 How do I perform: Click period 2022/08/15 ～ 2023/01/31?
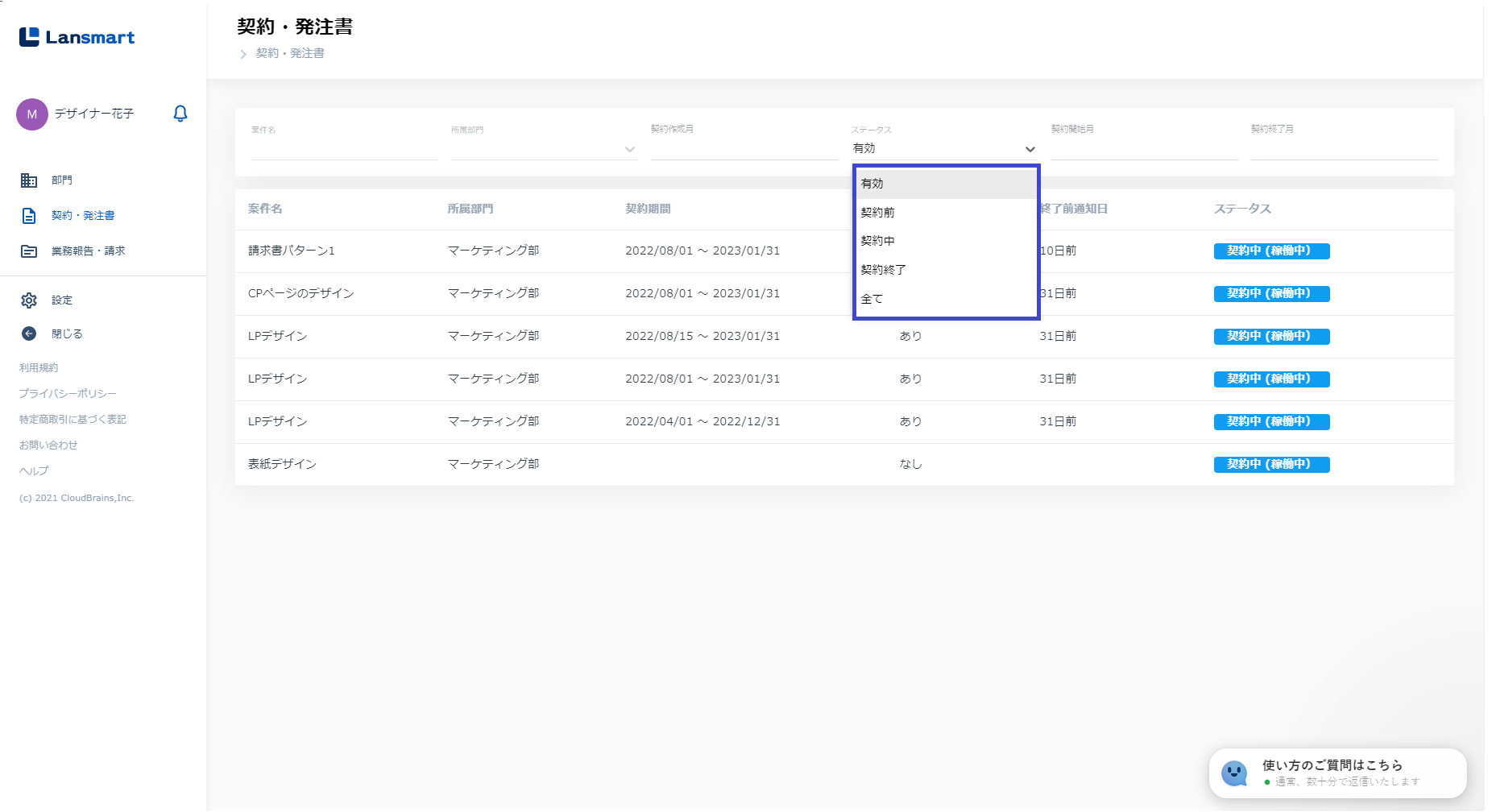tap(702, 336)
